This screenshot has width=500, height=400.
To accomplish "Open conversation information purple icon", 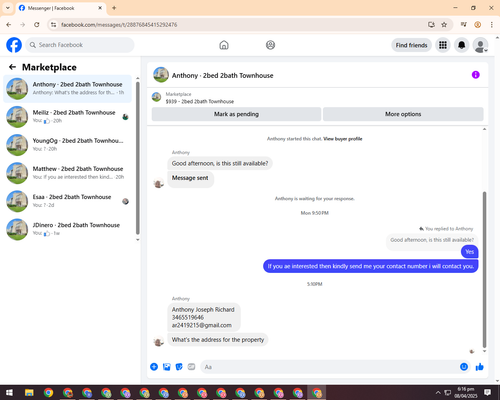I will coord(475,75).
